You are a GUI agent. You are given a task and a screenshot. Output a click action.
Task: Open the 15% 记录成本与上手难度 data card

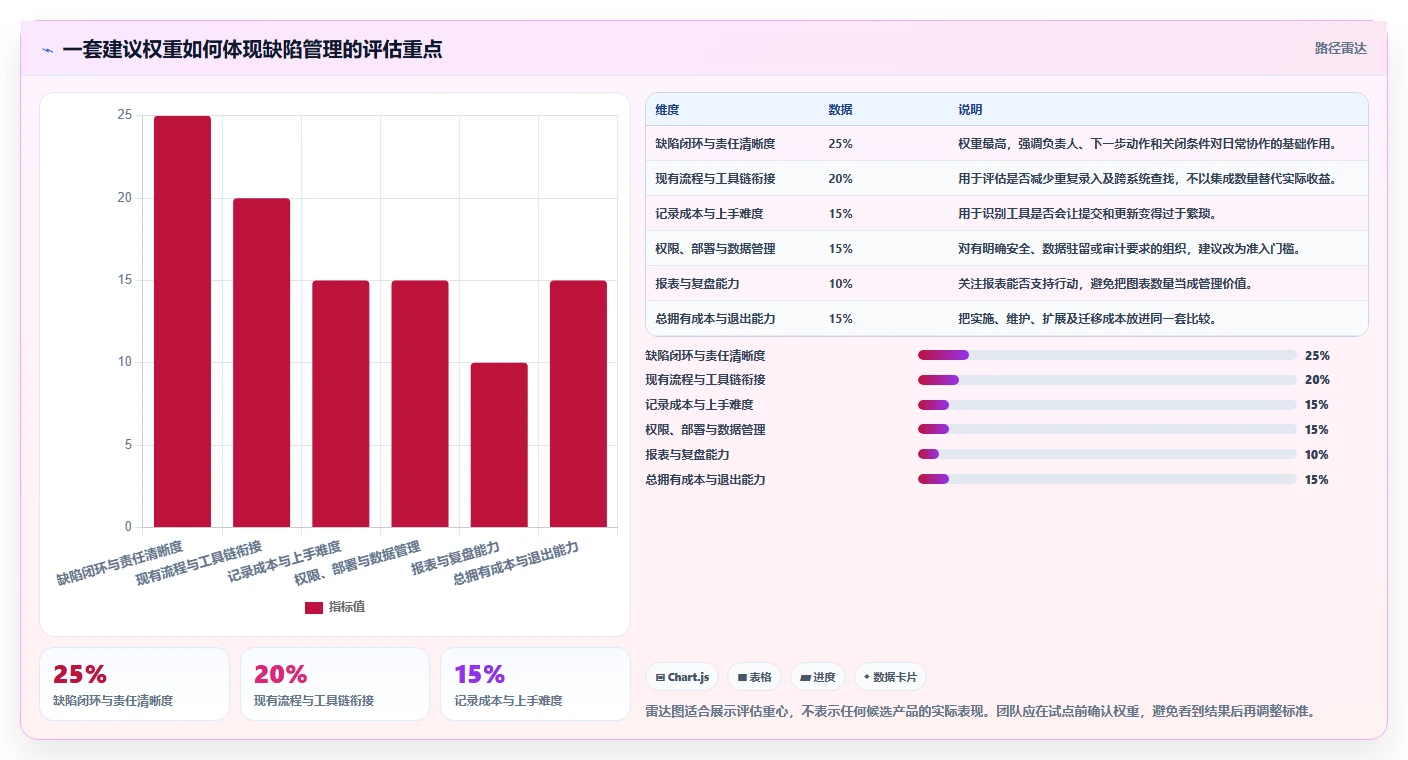535,684
